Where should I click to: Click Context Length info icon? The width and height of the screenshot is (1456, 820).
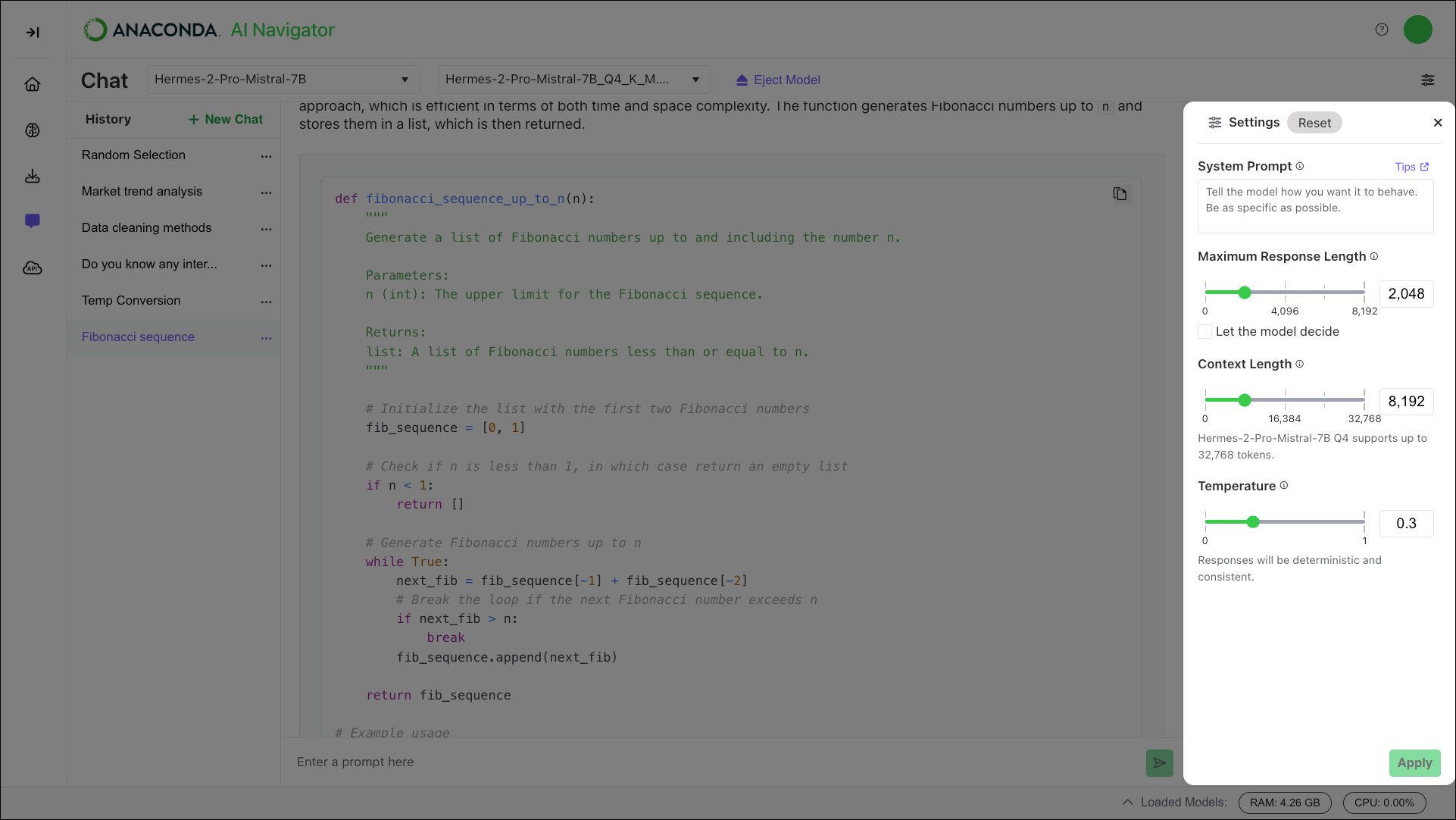coord(1299,364)
